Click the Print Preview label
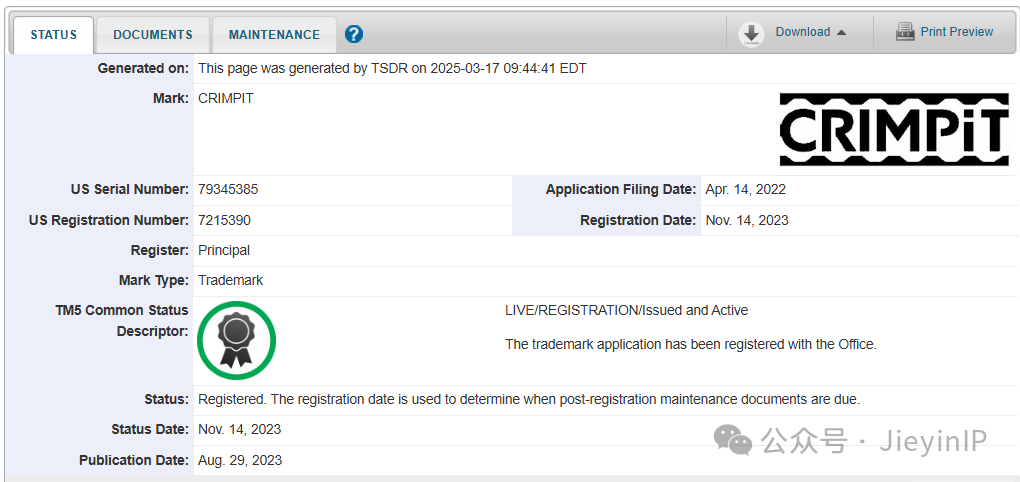The width and height of the screenshot is (1020, 482). pyautogui.click(x=956, y=32)
